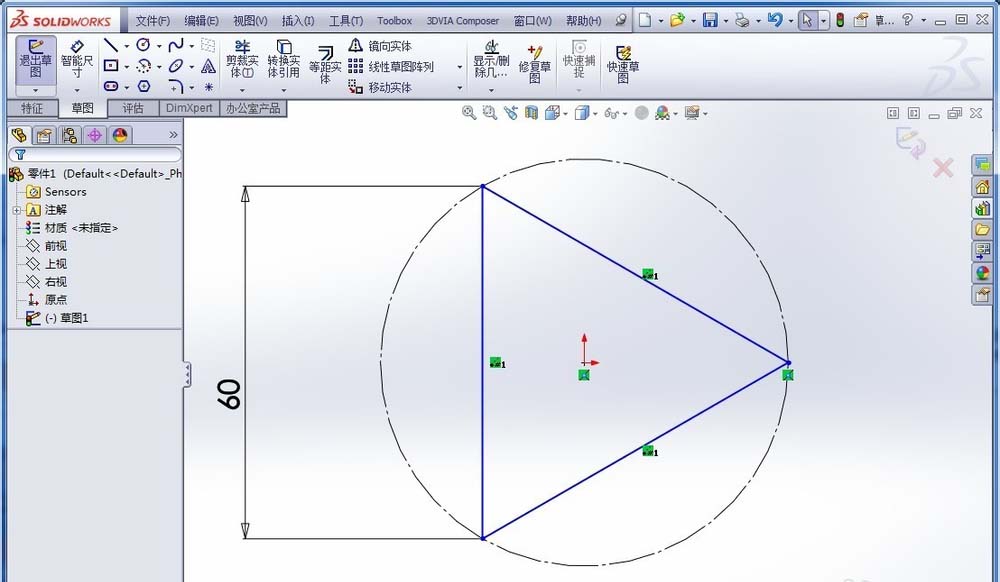Select the Mirror Entities (镜向实体) tool

coord(383,45)
